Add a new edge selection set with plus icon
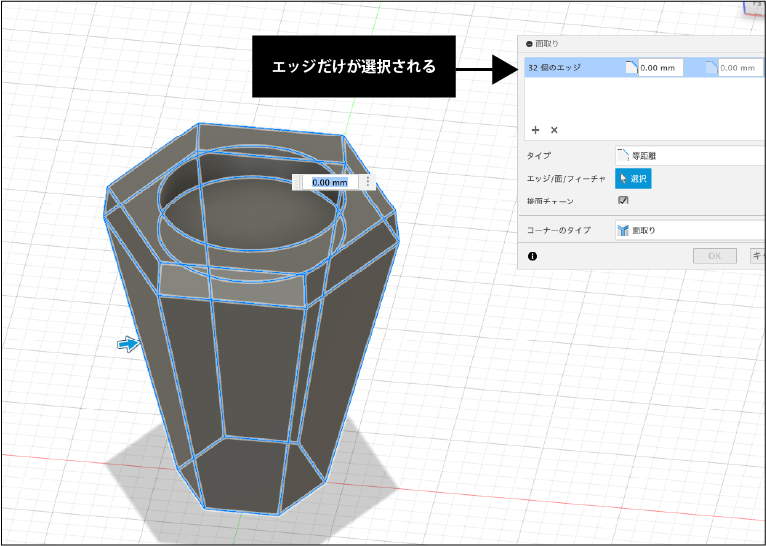766x546 pixels. click(535, 130)
